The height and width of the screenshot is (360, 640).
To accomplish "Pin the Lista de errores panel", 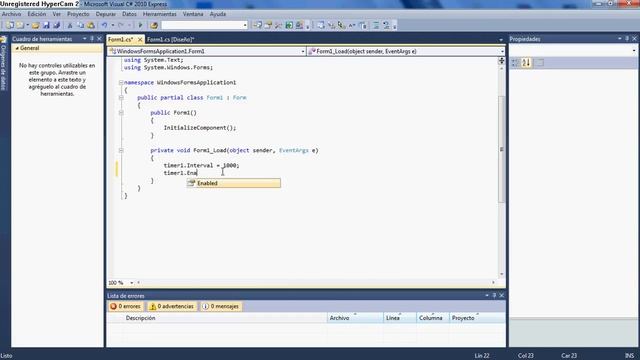I will (494, 296).
